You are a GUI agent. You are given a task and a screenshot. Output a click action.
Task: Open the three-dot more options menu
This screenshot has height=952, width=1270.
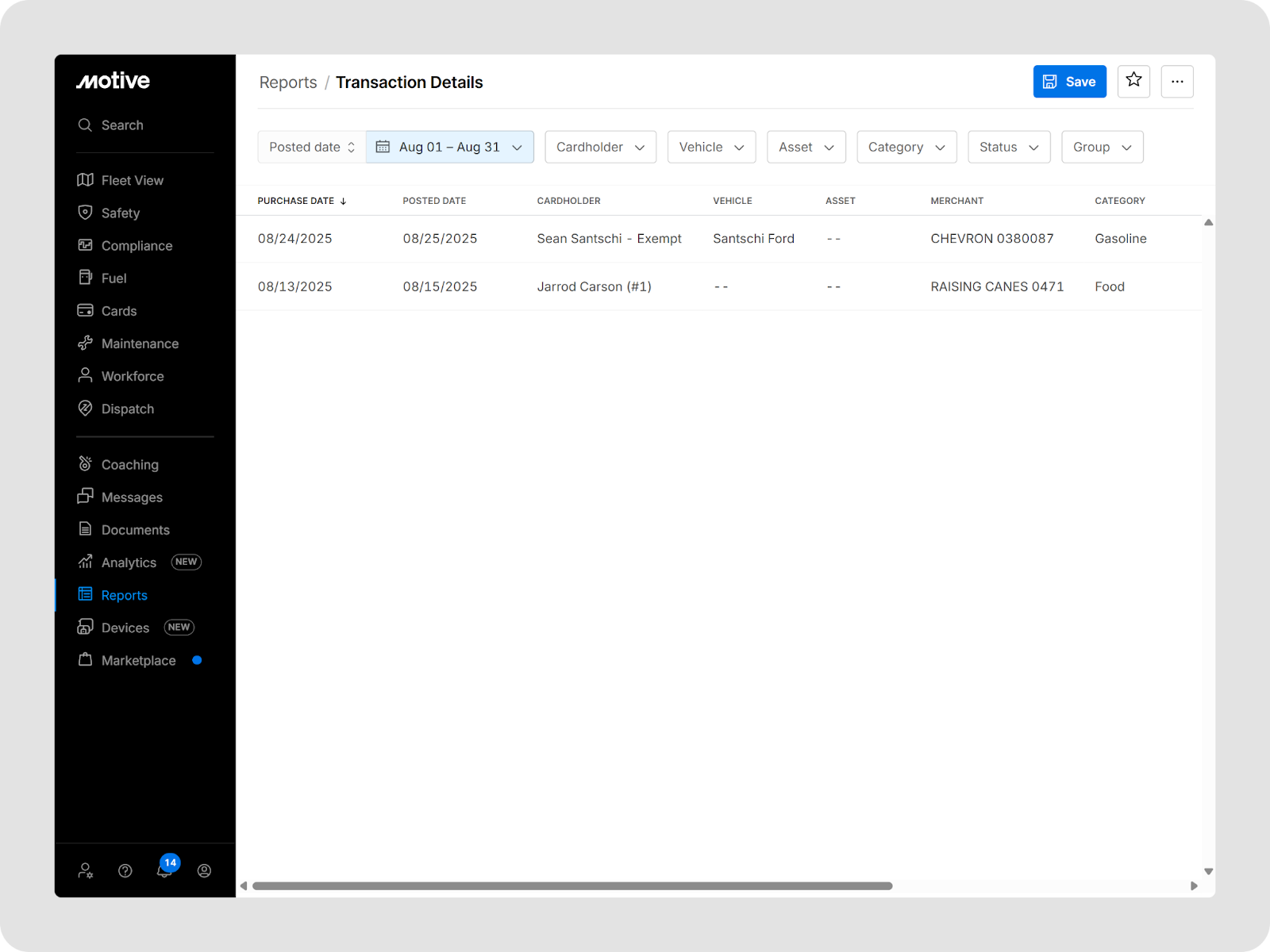pyautogui.click(x=1177, y=81)
